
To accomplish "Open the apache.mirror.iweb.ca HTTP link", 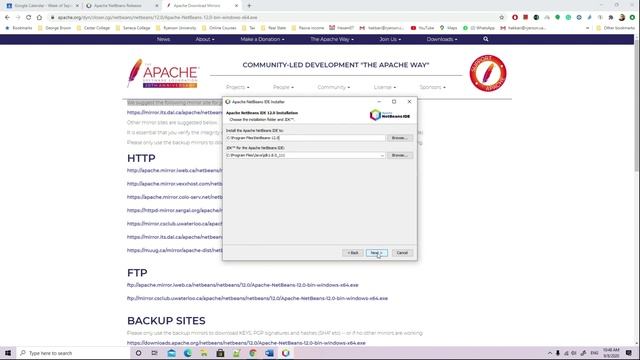I will point(175,171).
